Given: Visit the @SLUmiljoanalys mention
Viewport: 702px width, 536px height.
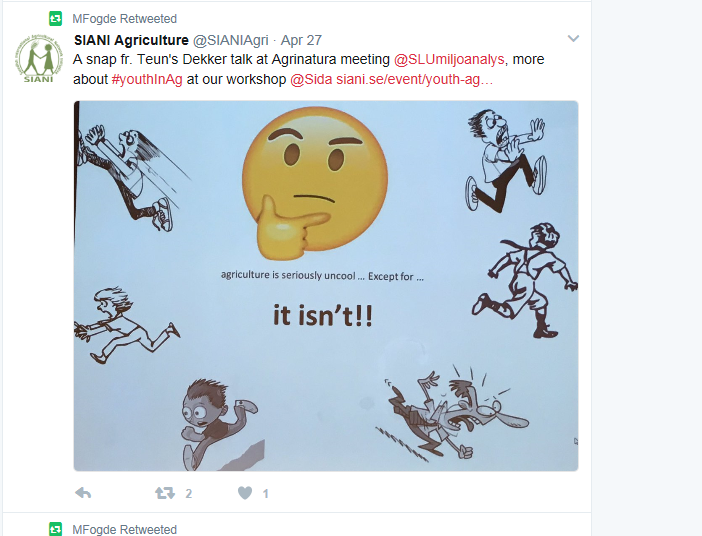Looking at the screenshot, I should click(x=449, y=60).
